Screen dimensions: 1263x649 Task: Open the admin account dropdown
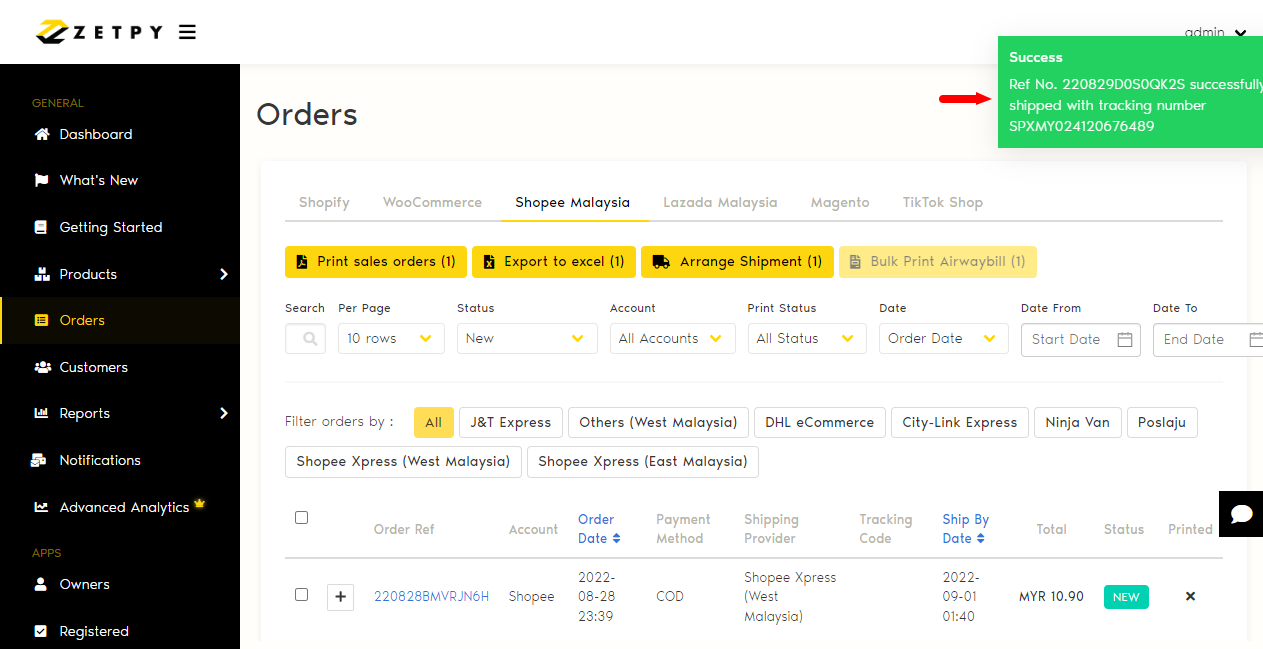[1215, 32]
